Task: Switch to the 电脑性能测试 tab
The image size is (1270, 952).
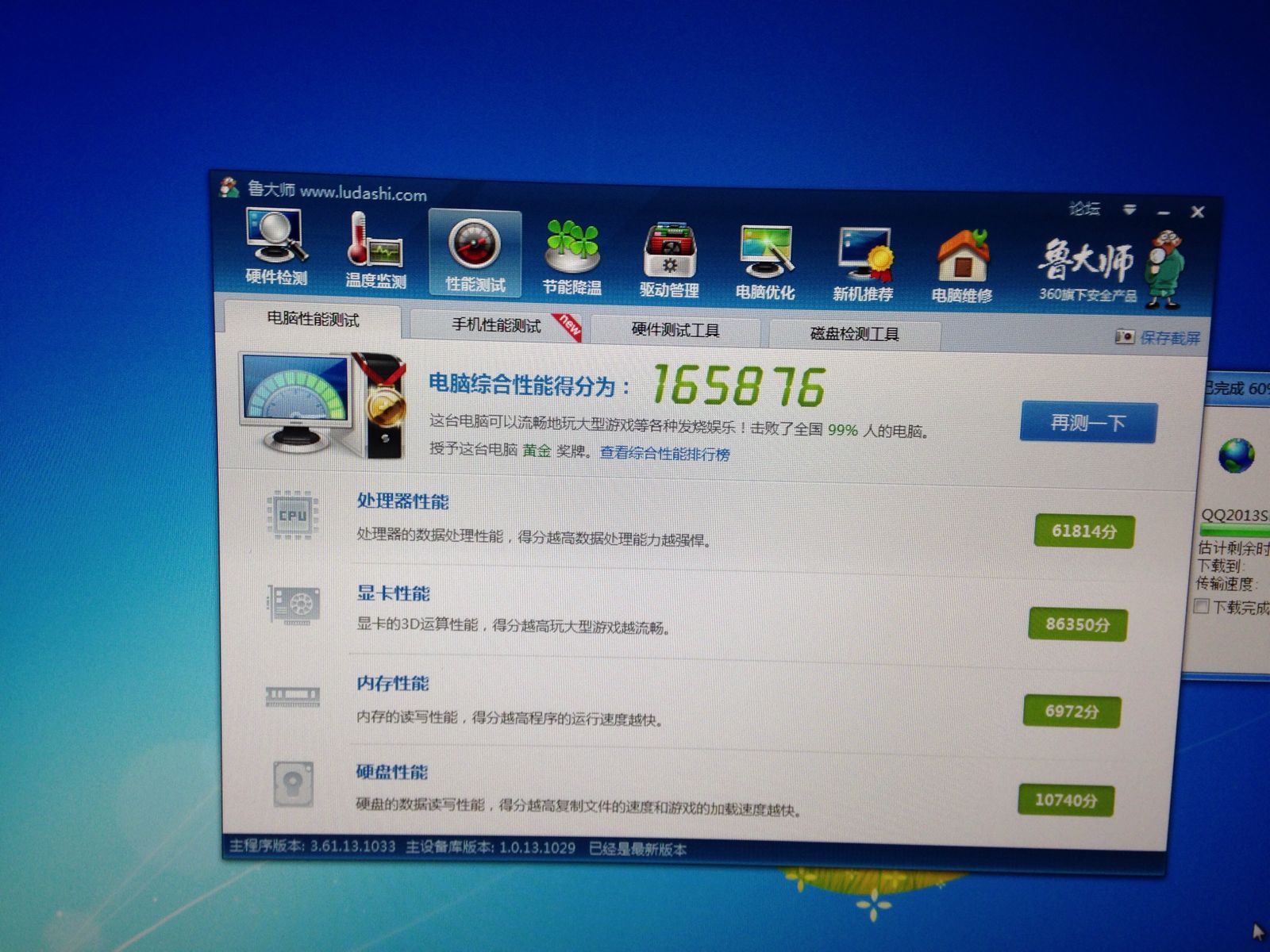Action: [x=313, y=319]
